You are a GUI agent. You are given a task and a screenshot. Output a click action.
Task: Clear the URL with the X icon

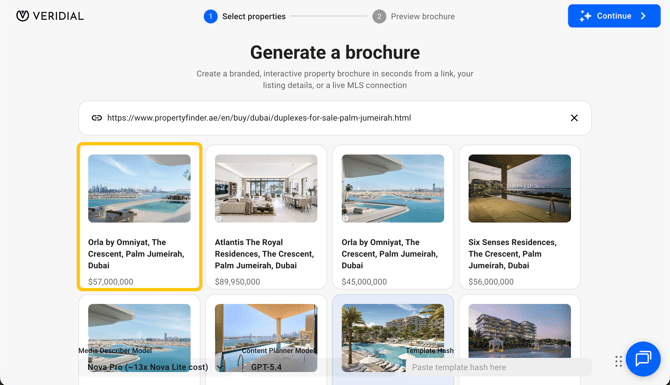coord(574,118)
